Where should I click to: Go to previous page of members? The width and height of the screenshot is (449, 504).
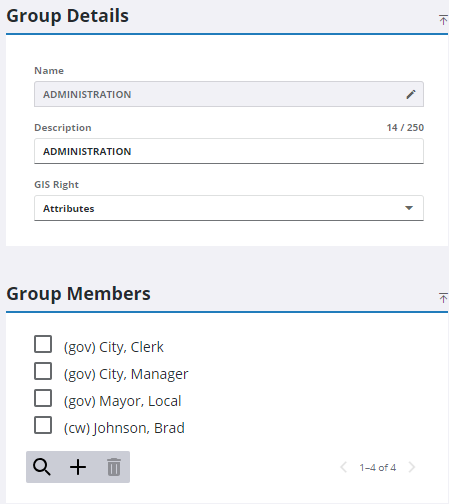pos(344,467)
